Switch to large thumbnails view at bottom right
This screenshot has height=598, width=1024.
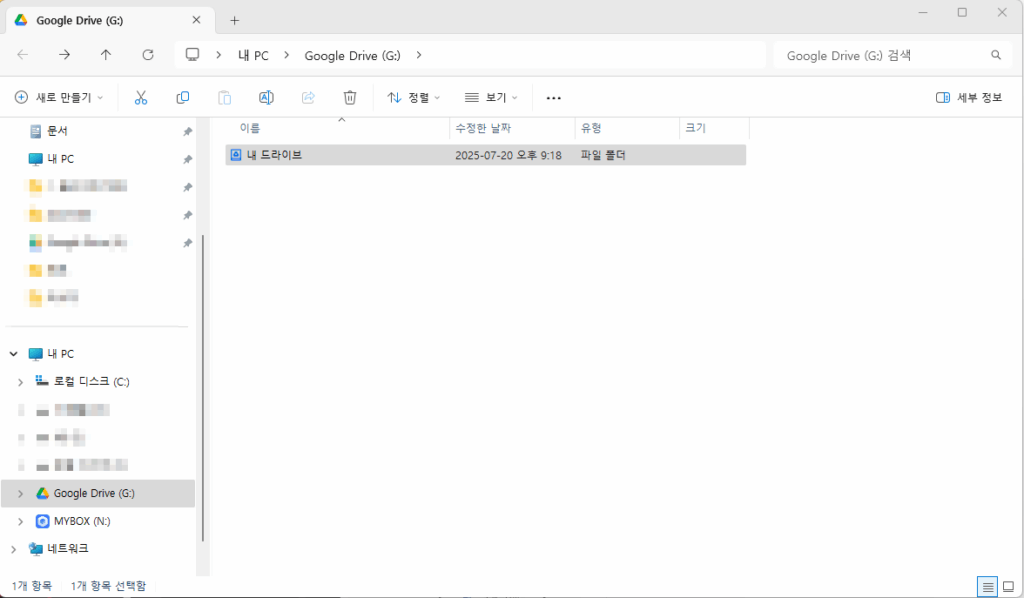[x=1010, y=587]
